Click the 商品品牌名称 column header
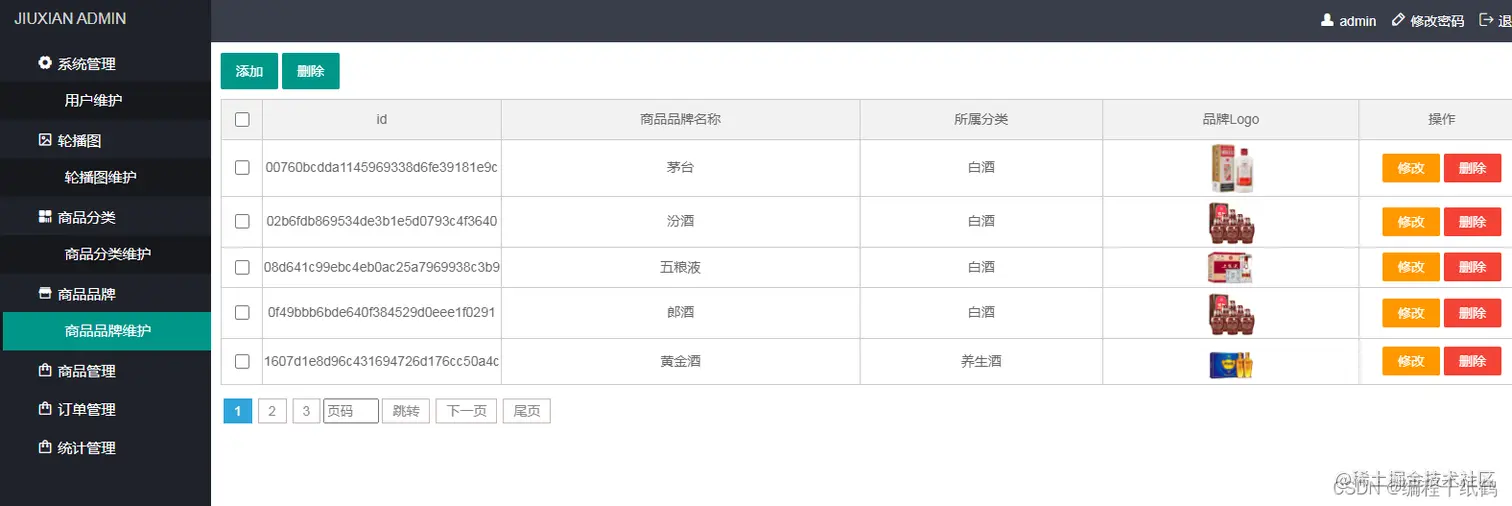 click(681, 119)
